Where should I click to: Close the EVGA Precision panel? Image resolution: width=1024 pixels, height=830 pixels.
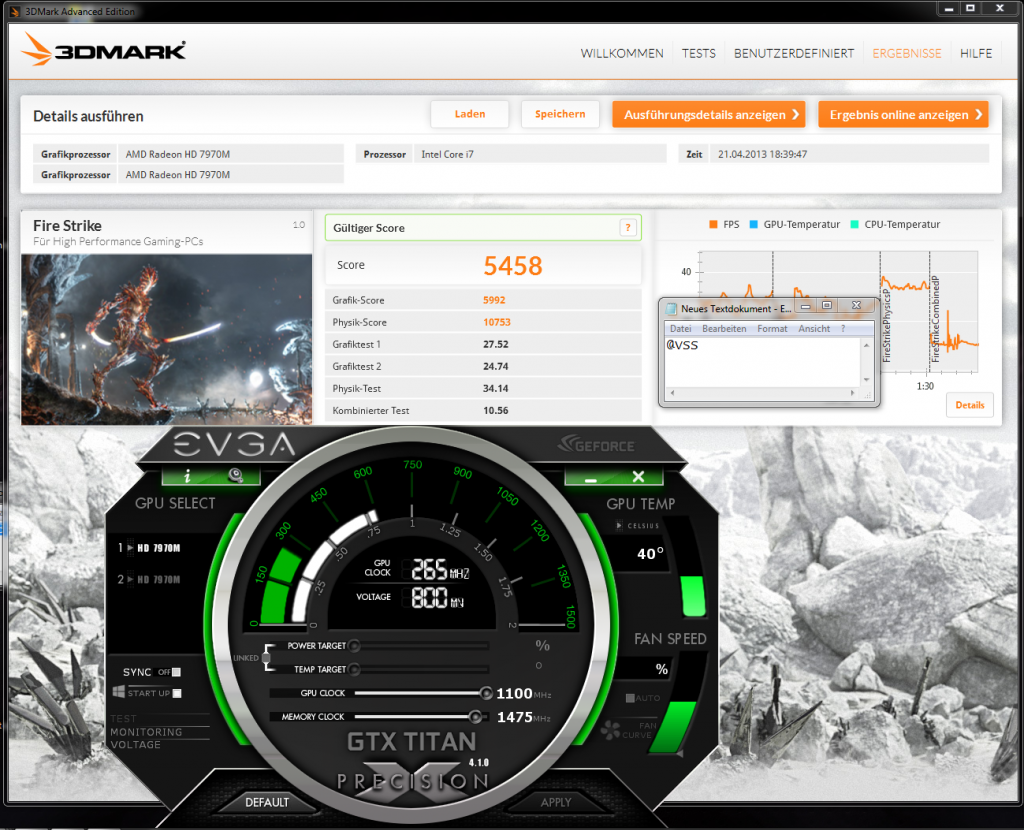638,477
